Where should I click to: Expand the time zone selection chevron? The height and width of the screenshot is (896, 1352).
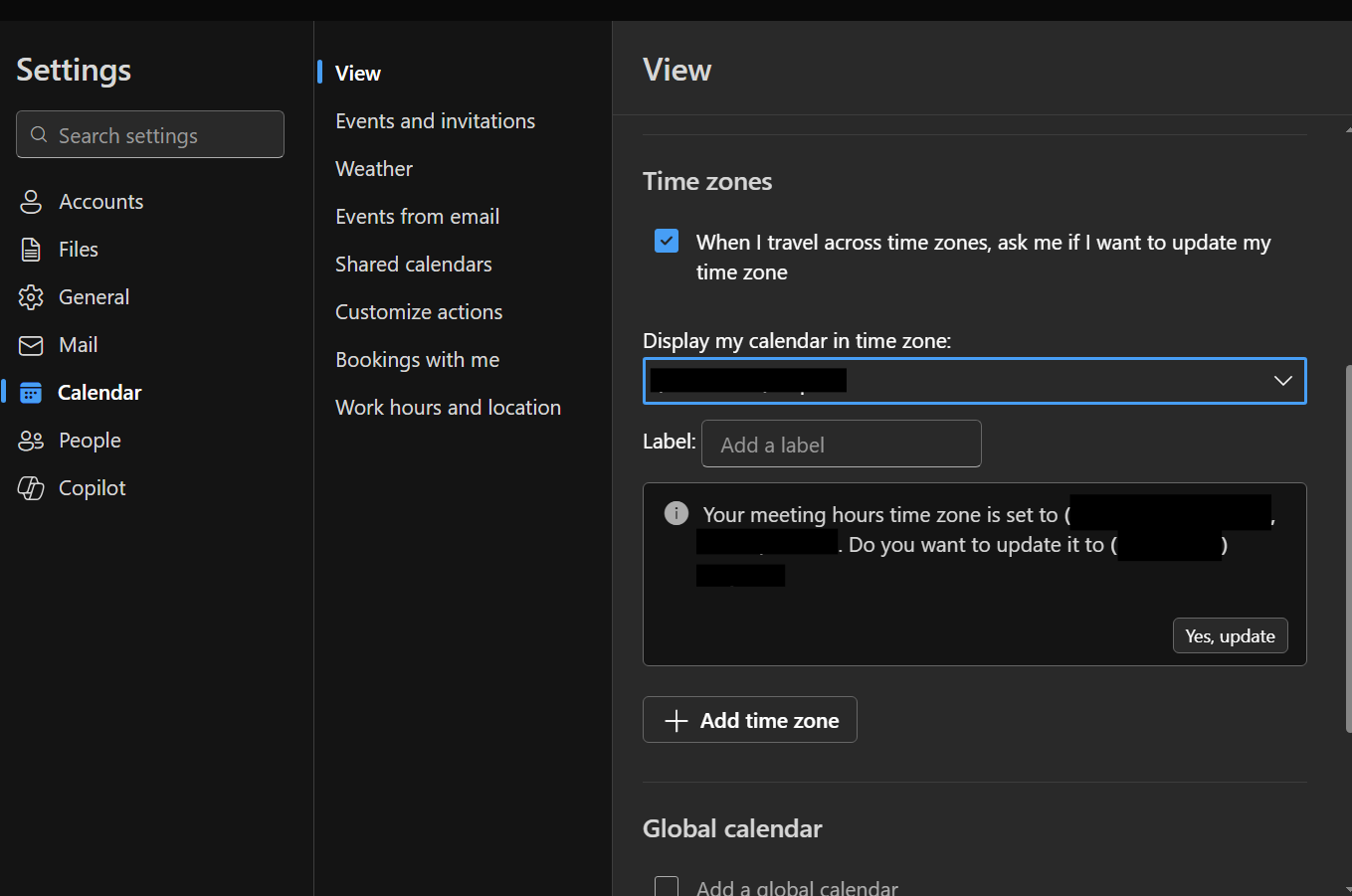(x=1282, y=381)
